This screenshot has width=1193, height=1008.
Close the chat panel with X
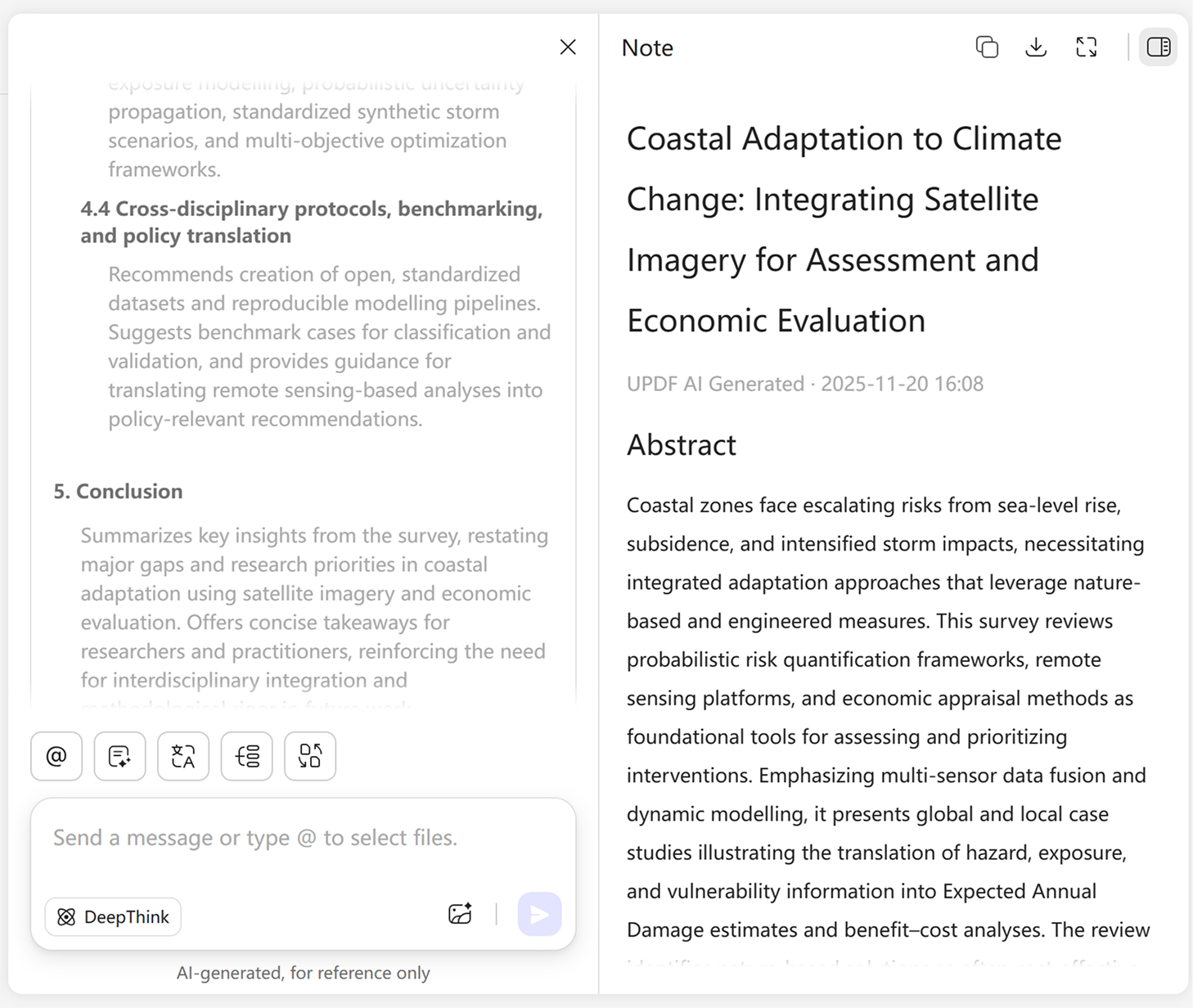pyautogui.click(x=568, y=47)
